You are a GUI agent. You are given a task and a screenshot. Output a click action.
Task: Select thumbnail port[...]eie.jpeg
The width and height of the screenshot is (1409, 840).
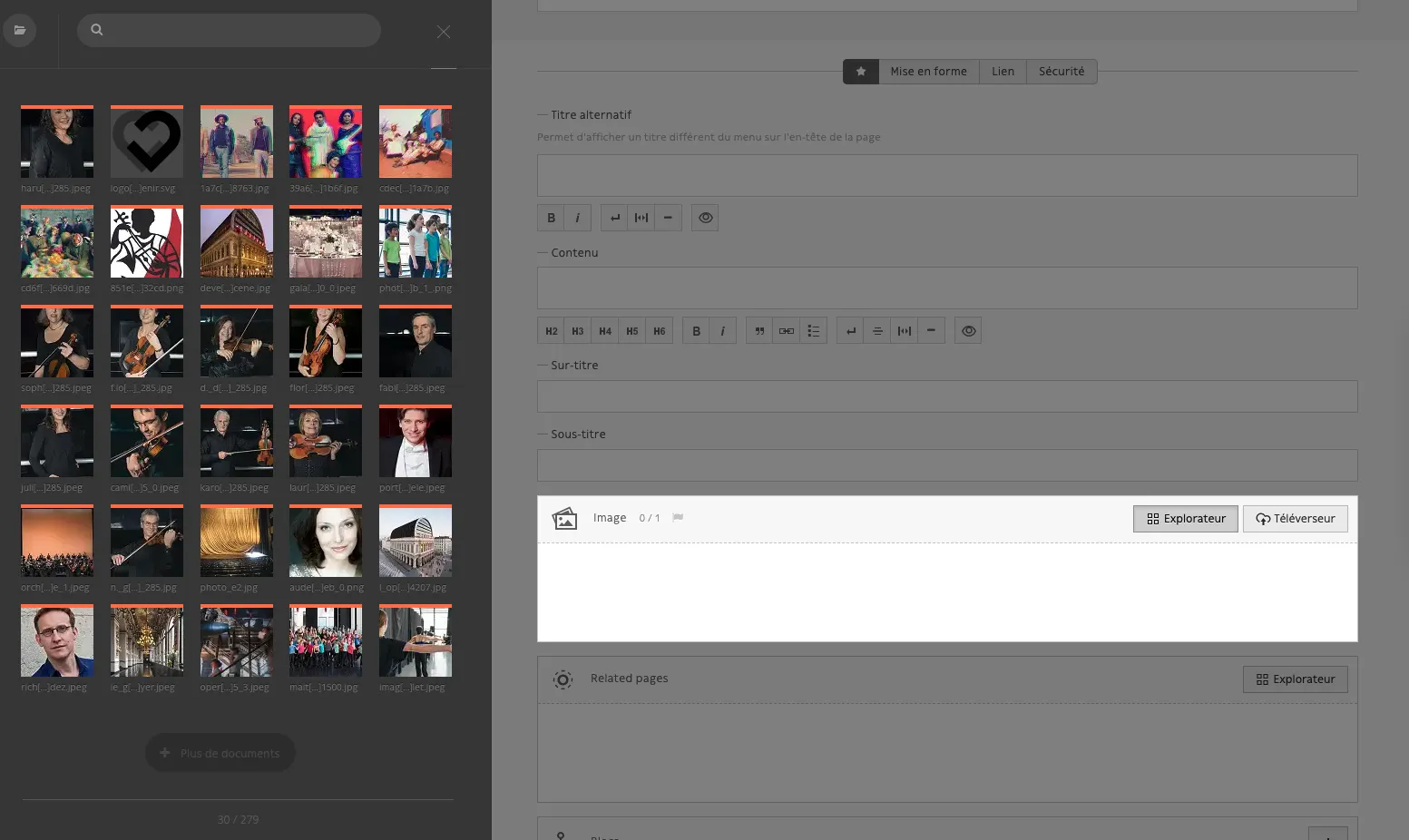click(416, 442)
